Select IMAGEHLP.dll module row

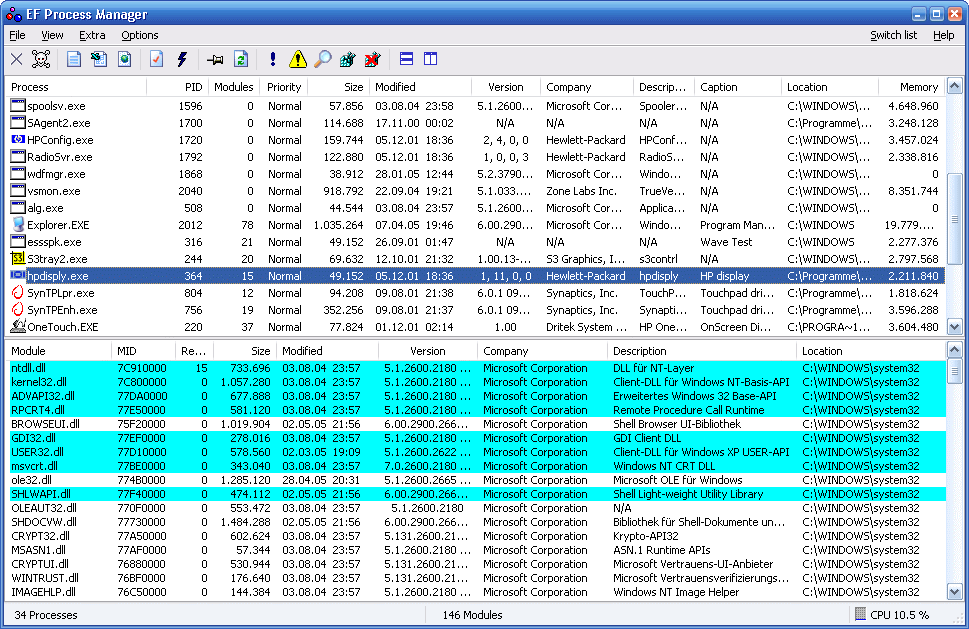pos(476,592)
